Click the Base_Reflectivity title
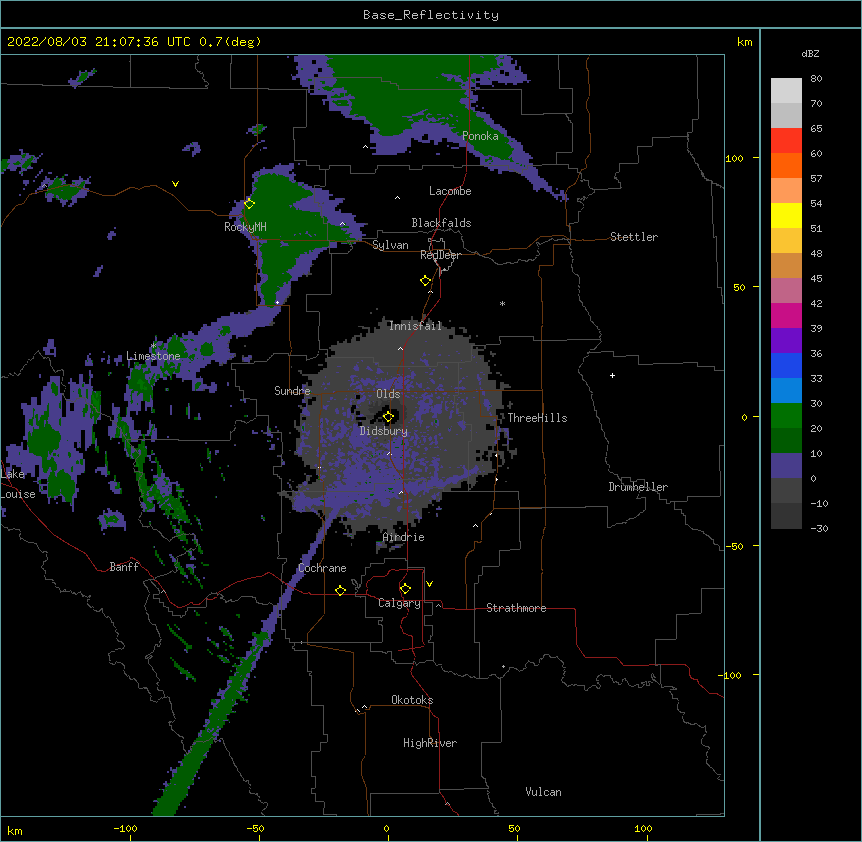The image size is (862, 842). (x=431, y=15)
